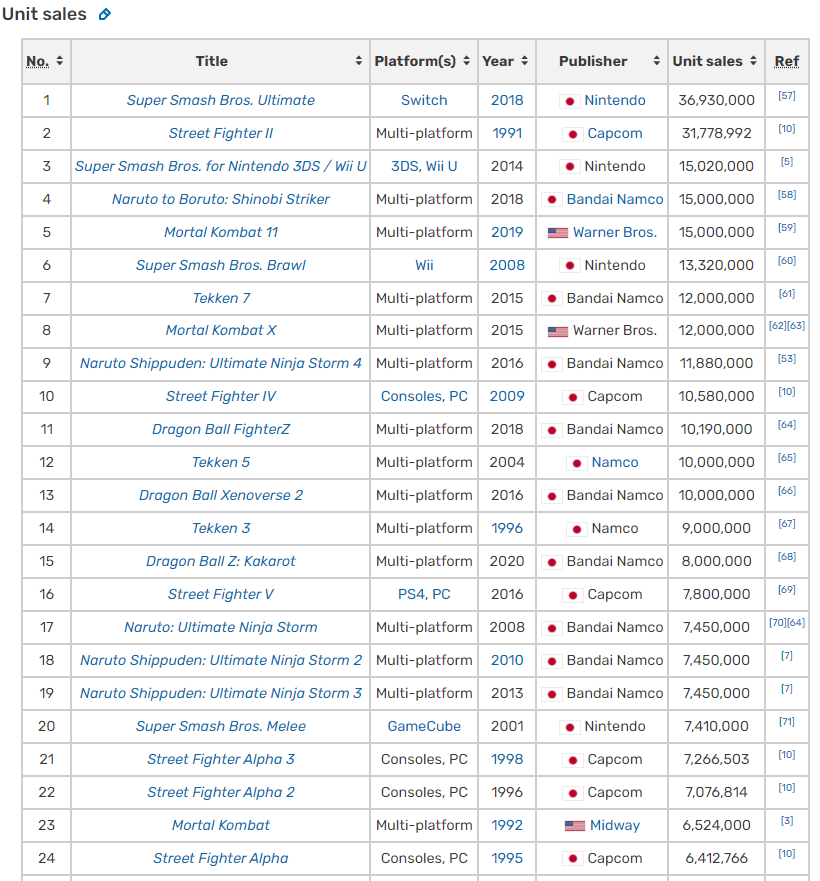The height and width of the screenshot is (881, 820).
Task: Open Dragon Ball FighterZ link
Action: point(220,429)
